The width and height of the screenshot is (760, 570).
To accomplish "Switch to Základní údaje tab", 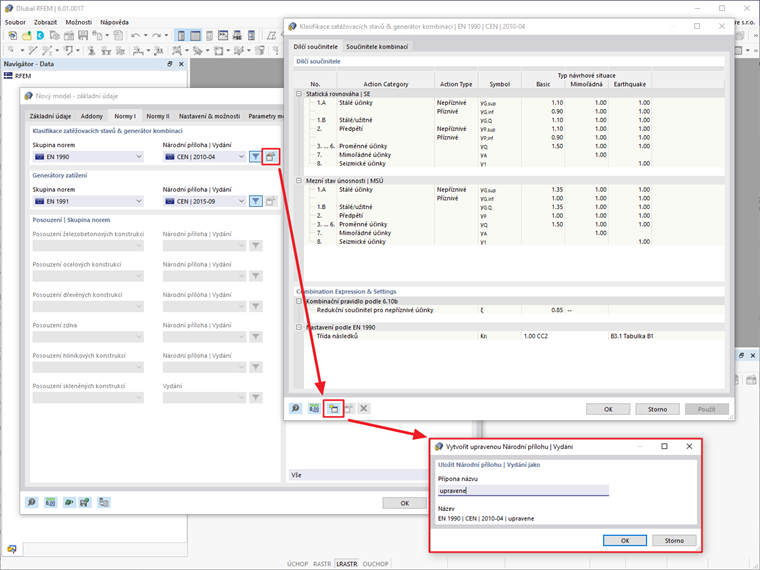I will 50,116.
